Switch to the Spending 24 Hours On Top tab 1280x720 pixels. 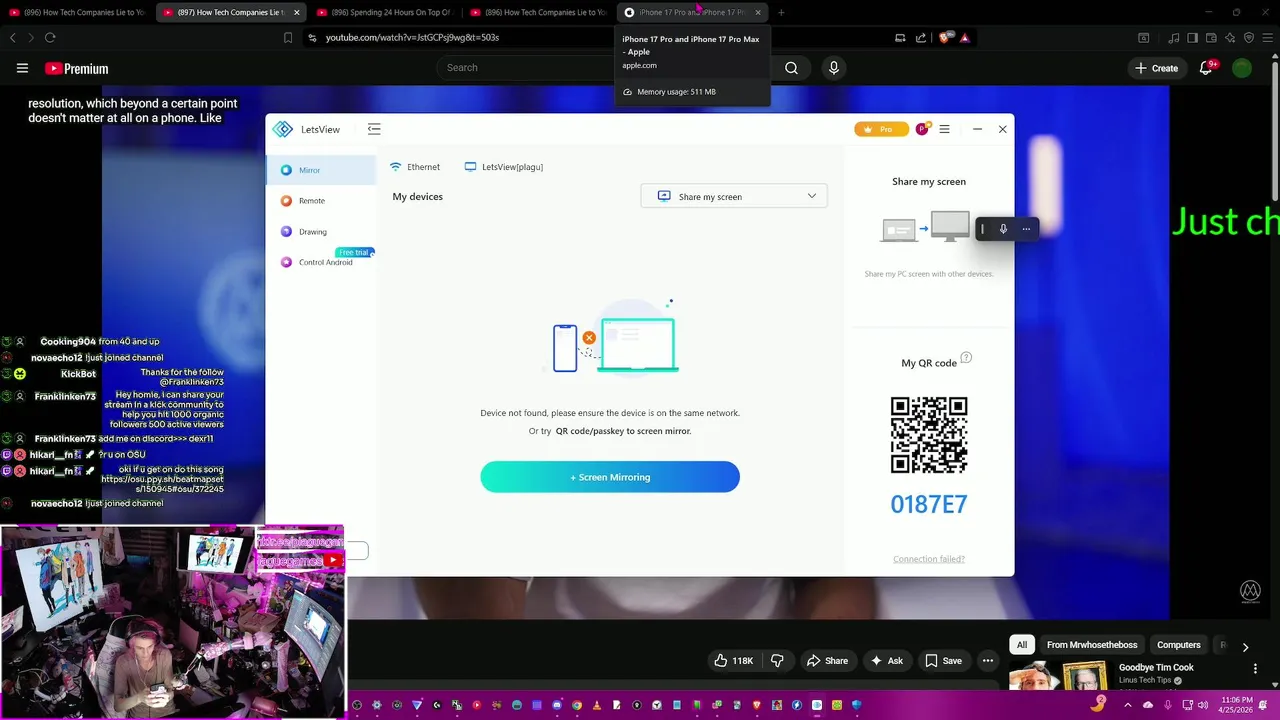[x=383, y=12]
